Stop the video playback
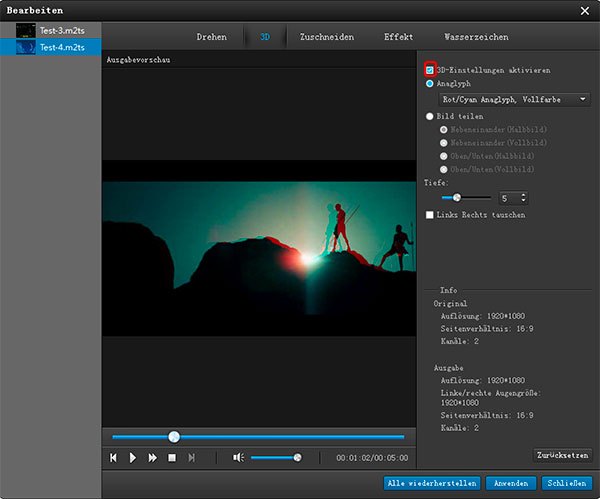 coord(172,458)
